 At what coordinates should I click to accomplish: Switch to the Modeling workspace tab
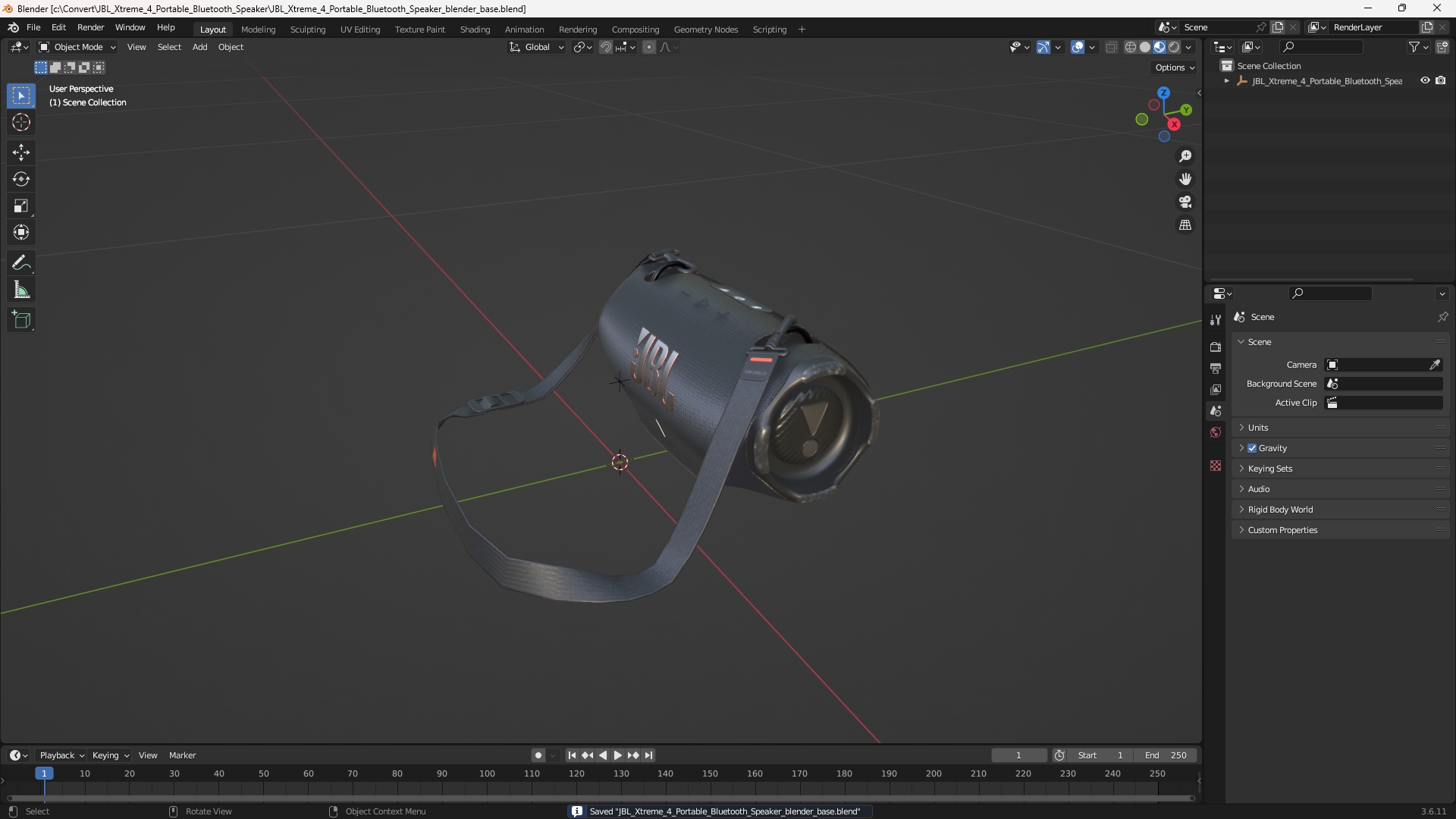point(258,30)
